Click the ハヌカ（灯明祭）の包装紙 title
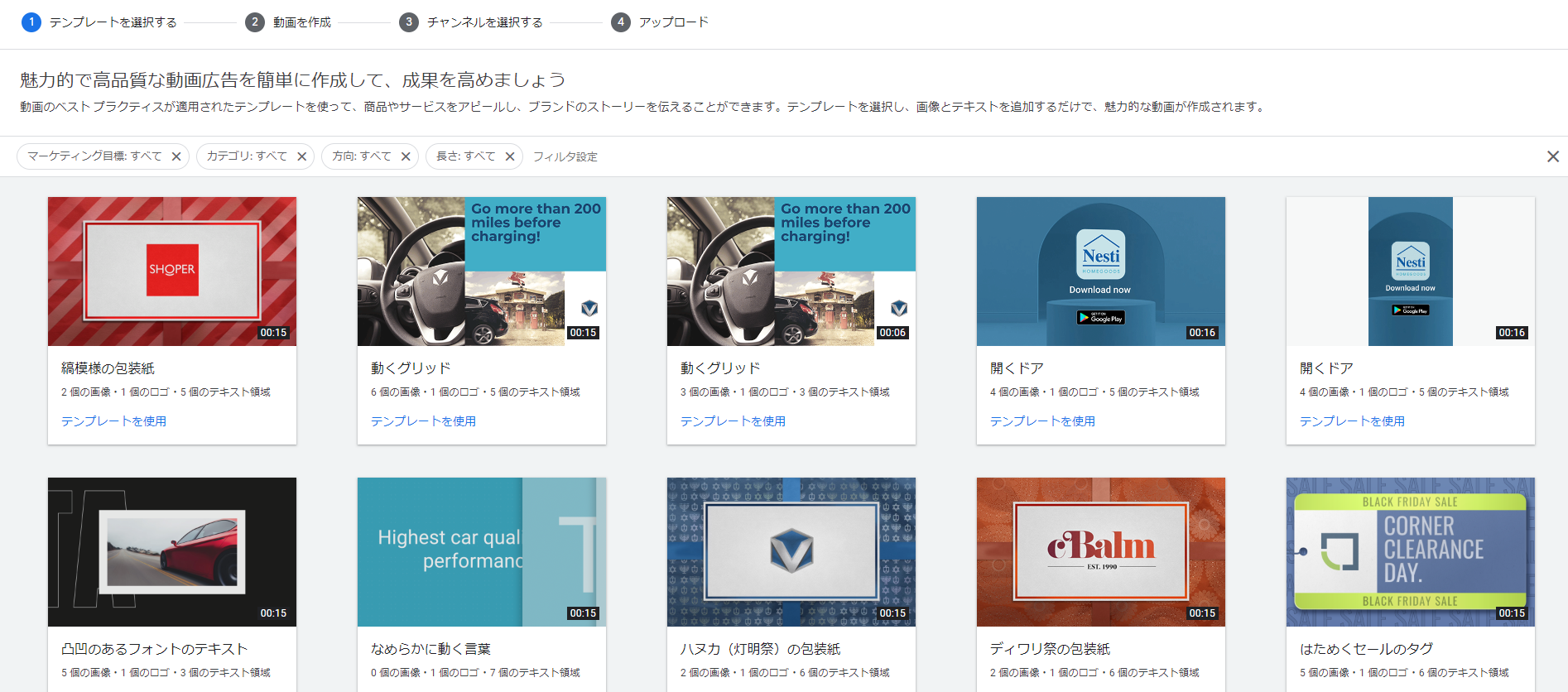The width and height of the screenshot is (1568, 692). 760,649
